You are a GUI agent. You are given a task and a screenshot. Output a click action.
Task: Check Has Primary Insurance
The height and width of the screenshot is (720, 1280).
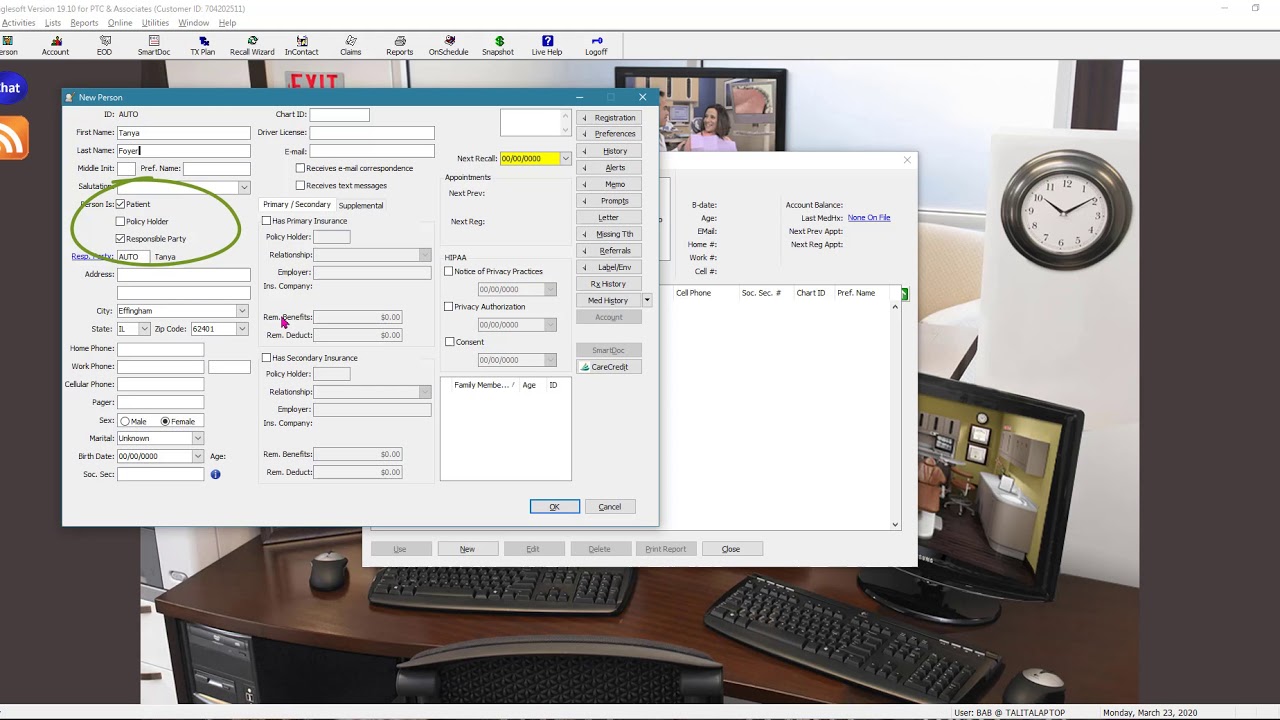tap(266, 221)
